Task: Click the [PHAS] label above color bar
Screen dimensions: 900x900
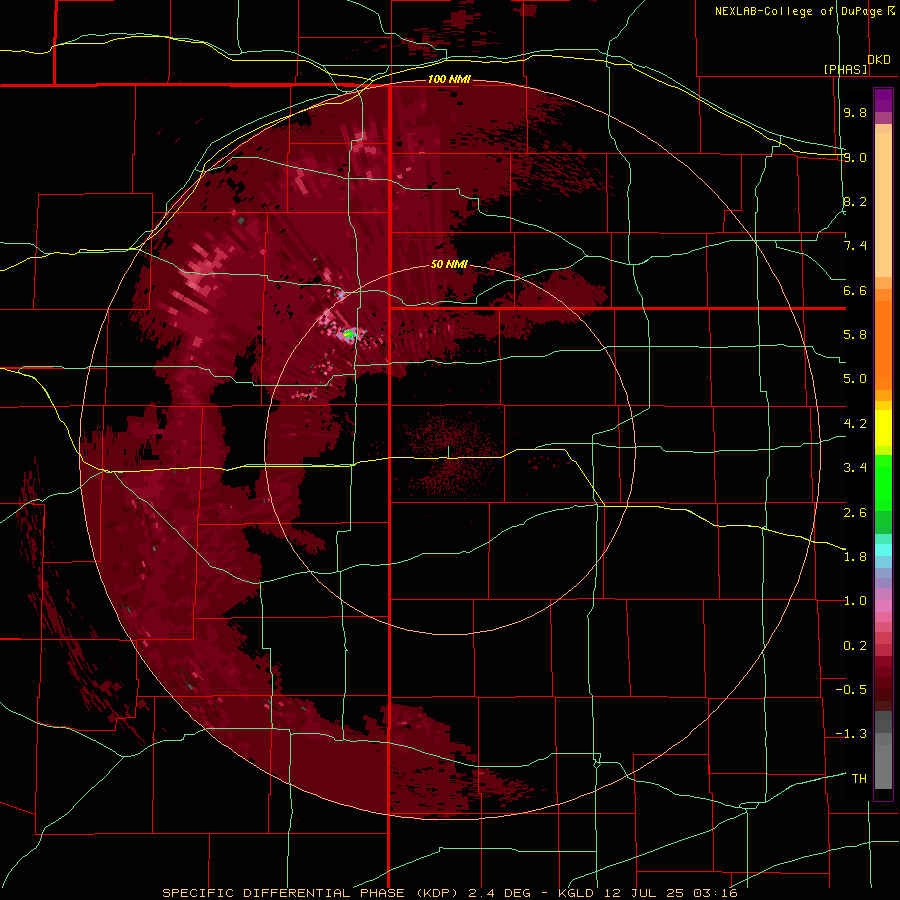Action: 845,69
